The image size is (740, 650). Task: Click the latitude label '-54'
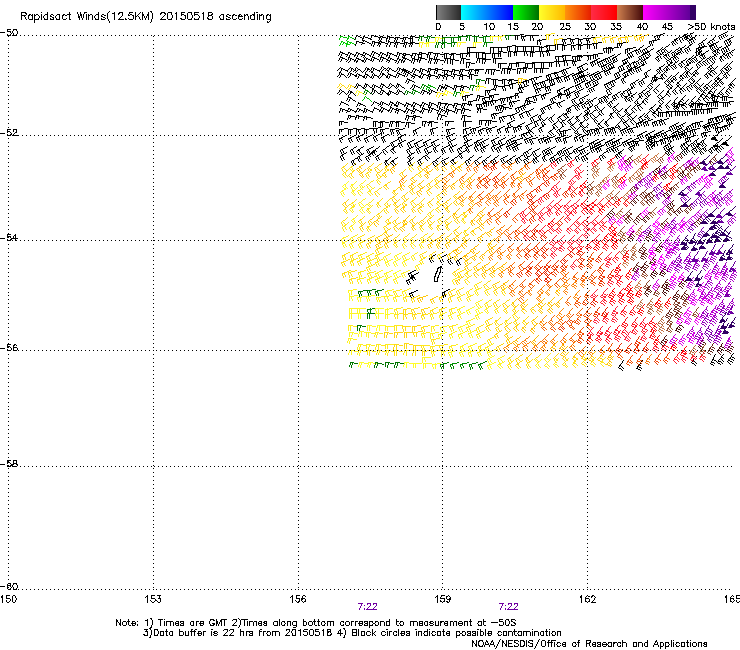(x=9, y=237)
